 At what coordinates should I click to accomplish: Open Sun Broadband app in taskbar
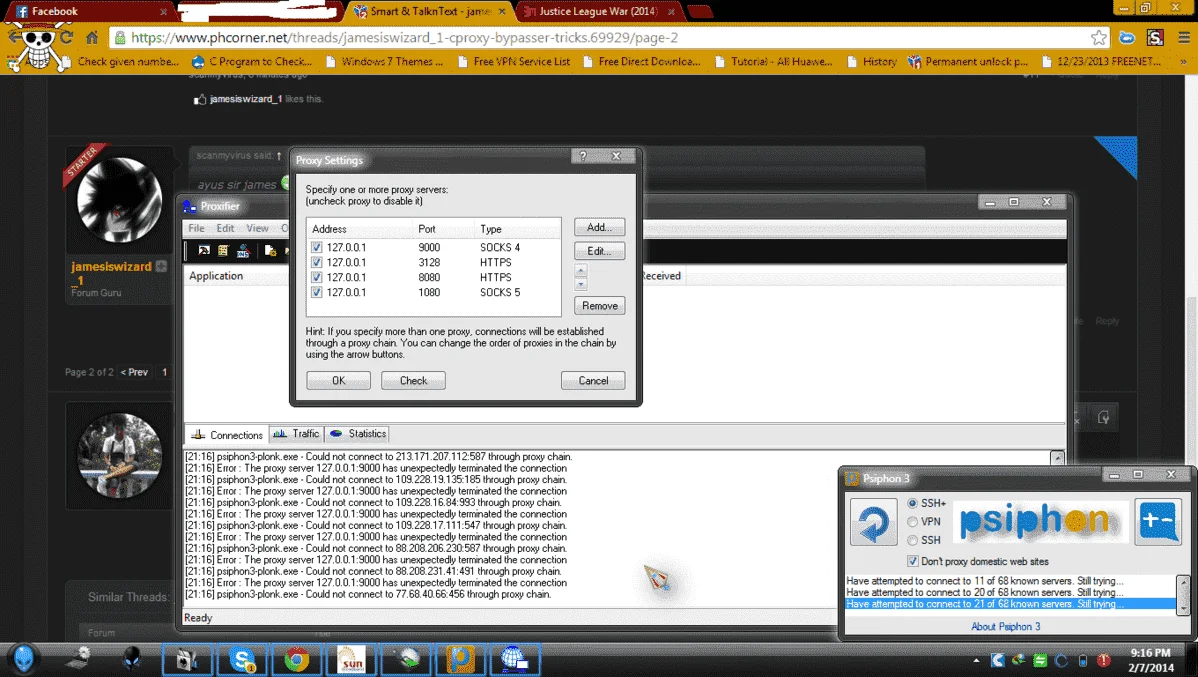click(x=351, y=659)
